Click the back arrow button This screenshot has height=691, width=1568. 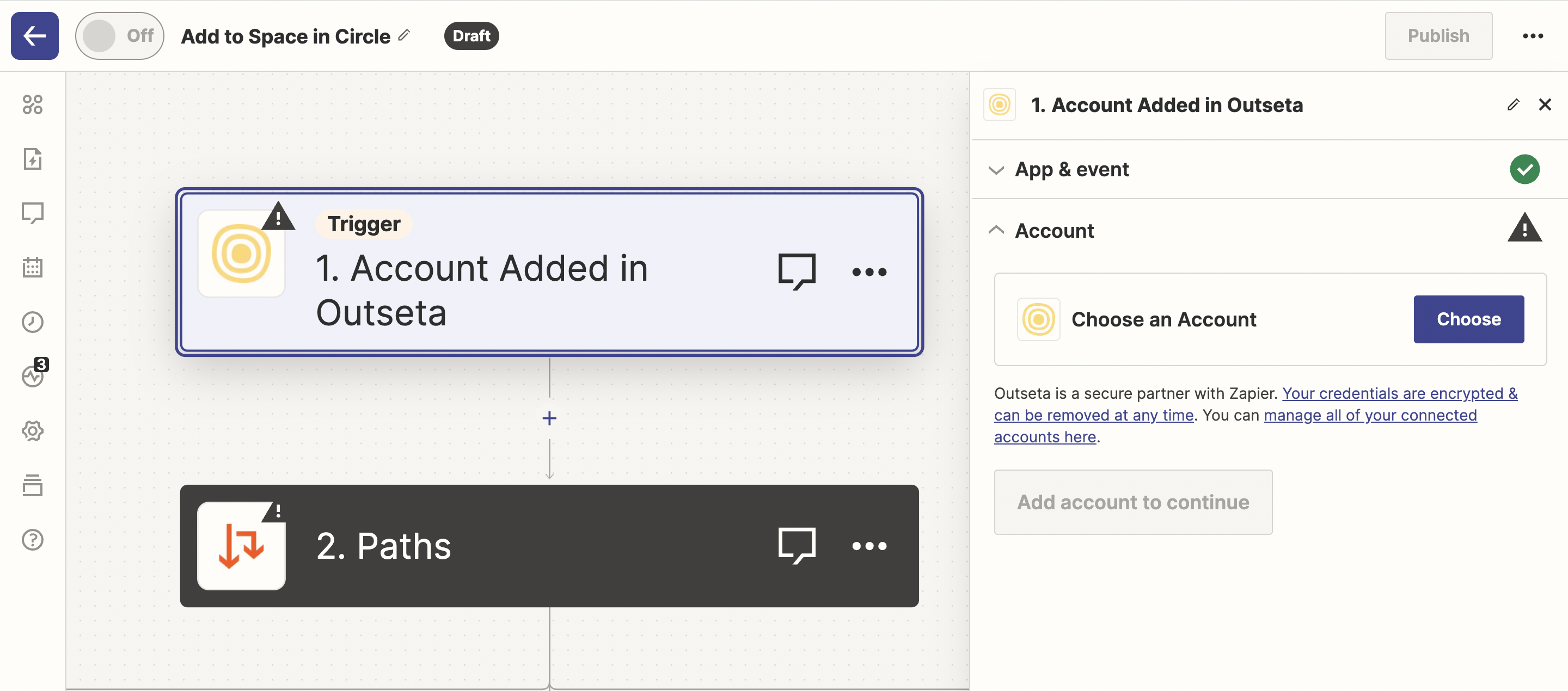click(35, 36)
